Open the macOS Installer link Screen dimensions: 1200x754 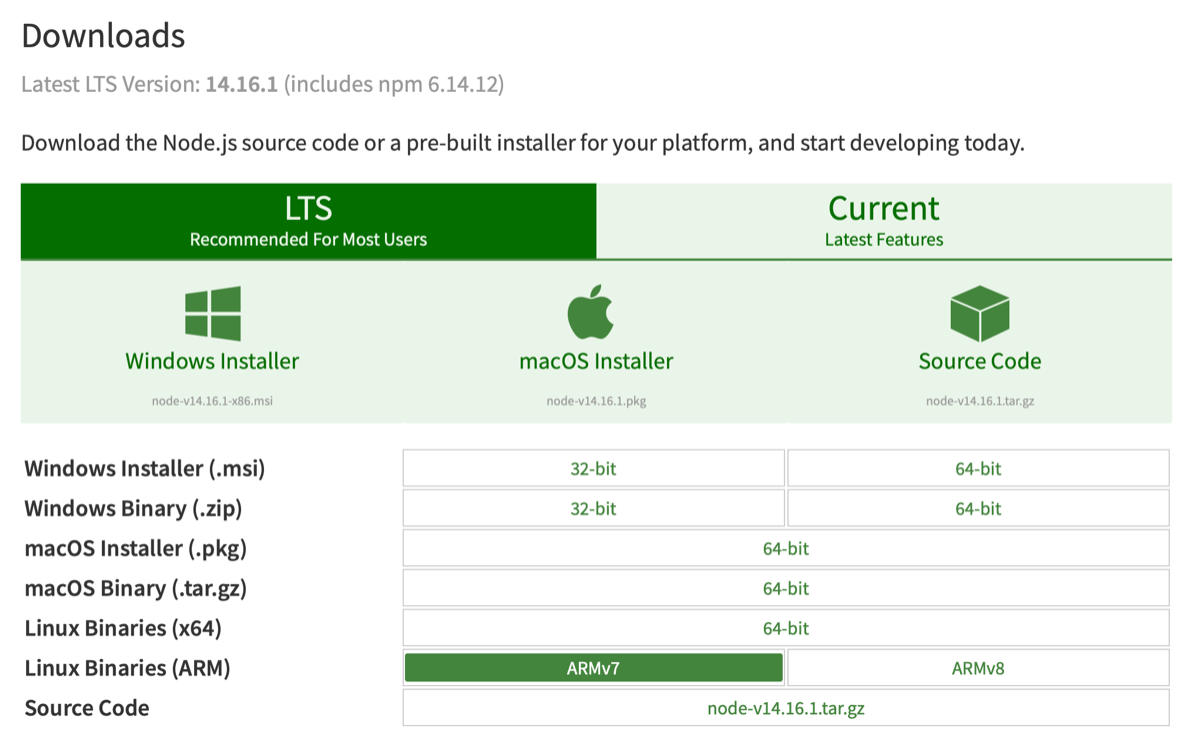[x=596, y=361]
